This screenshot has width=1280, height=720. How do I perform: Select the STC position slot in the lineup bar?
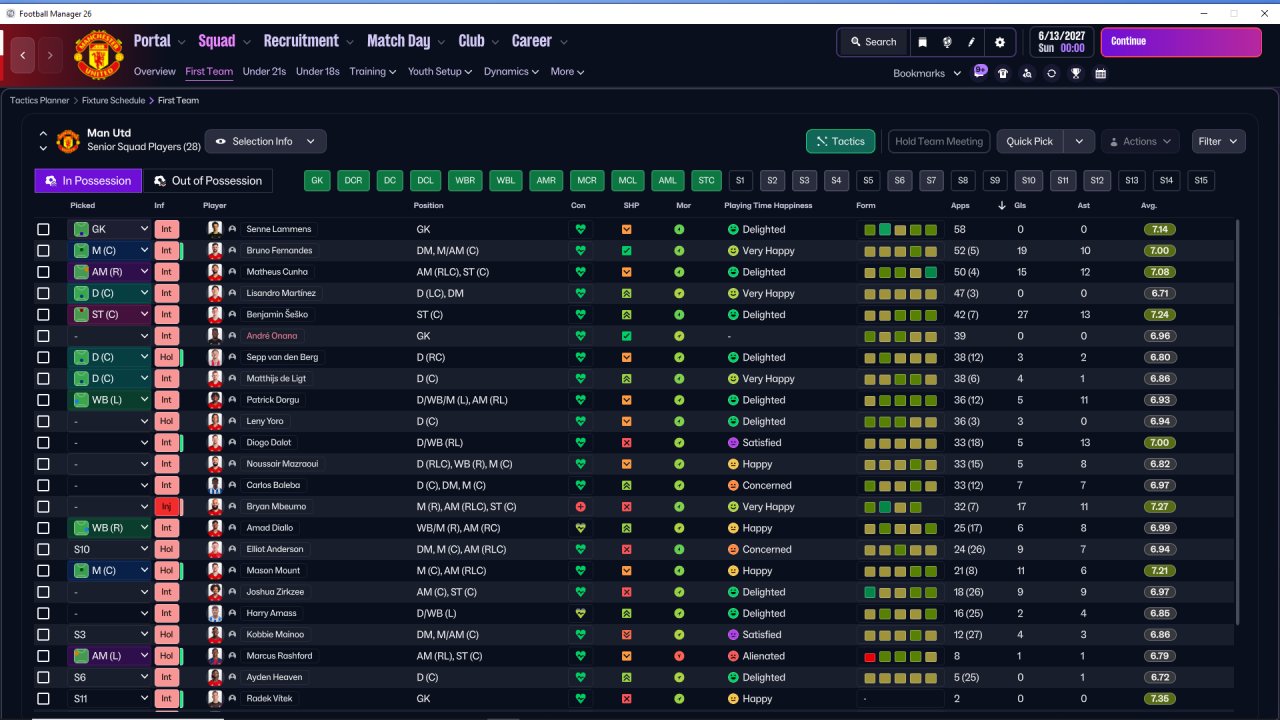click(x=707, y=181)
